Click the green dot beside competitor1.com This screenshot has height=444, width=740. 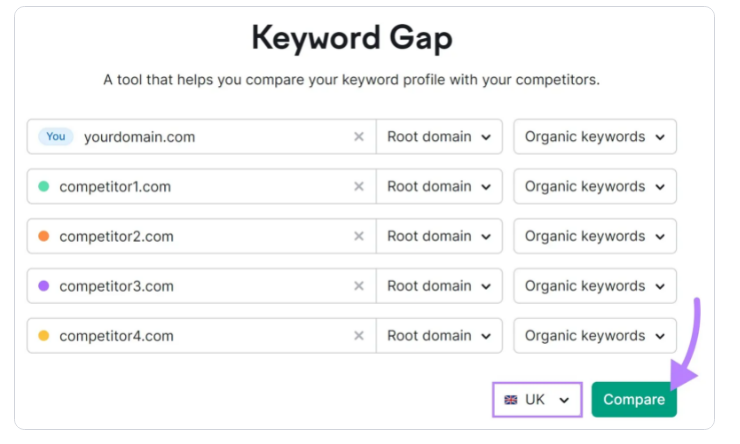(43, 187)
